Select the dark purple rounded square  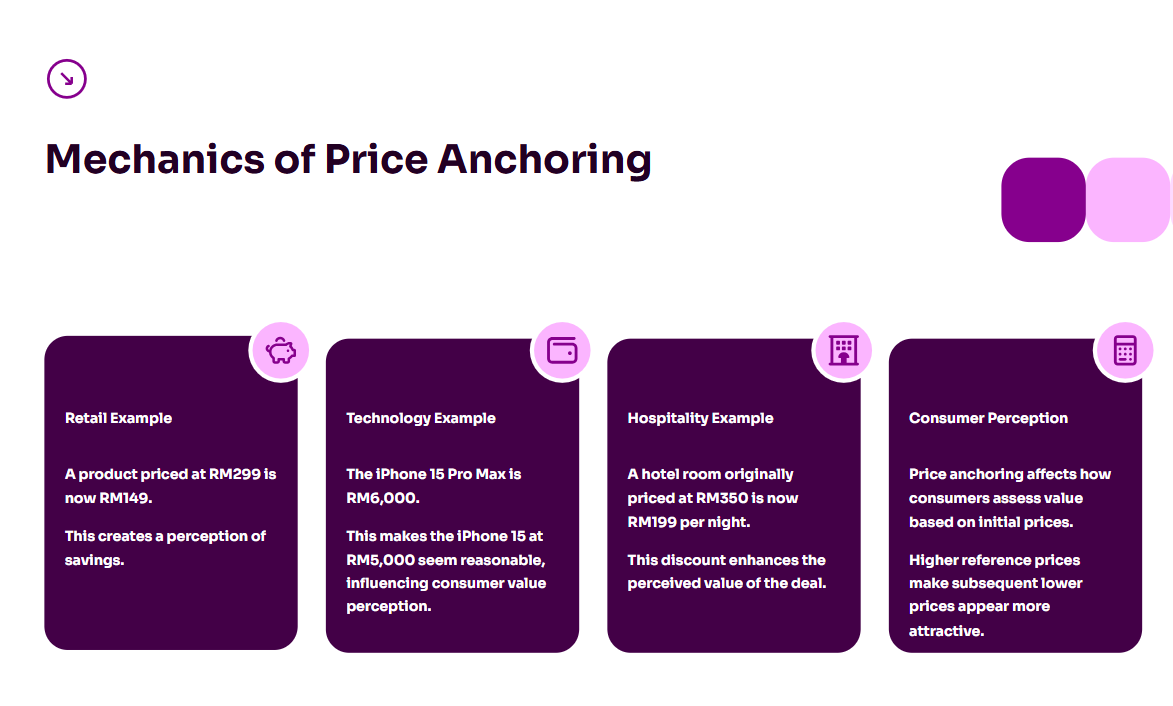click(1043, 200)
